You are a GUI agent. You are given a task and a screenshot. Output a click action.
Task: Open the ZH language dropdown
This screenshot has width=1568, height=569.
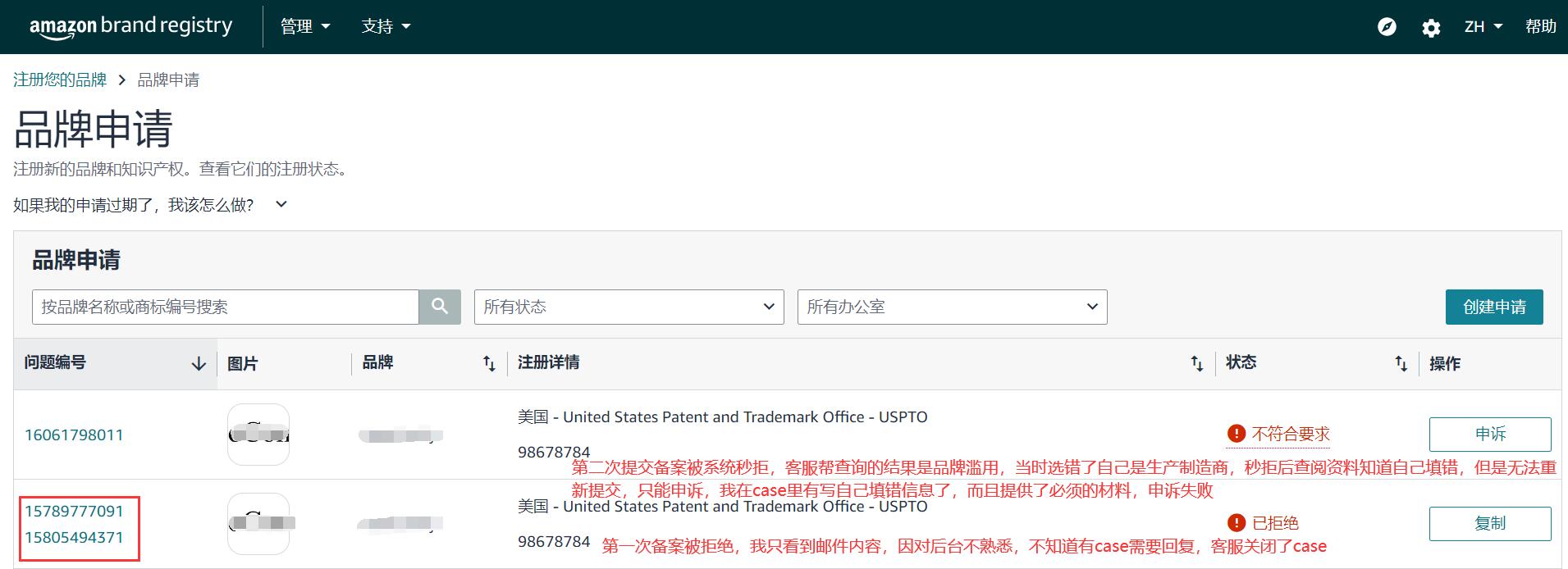pos(1483,26)
